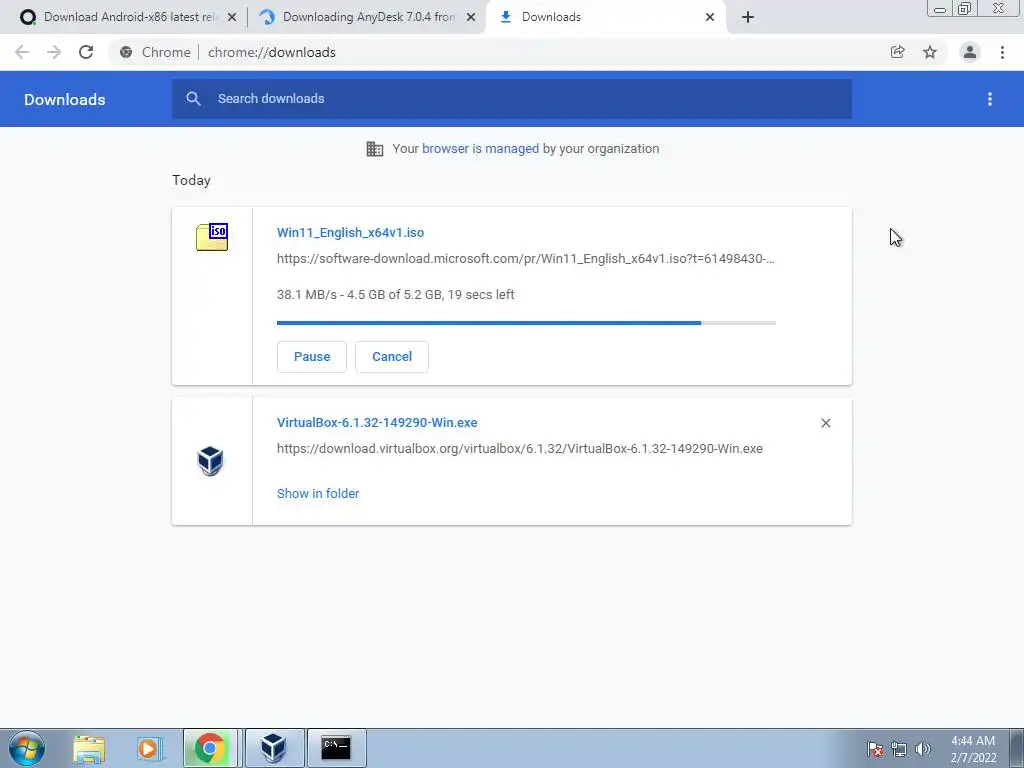The width and height of the screenshot is (1024, 768).
Task: Click the organization building icon
Action: pos(375,149)
